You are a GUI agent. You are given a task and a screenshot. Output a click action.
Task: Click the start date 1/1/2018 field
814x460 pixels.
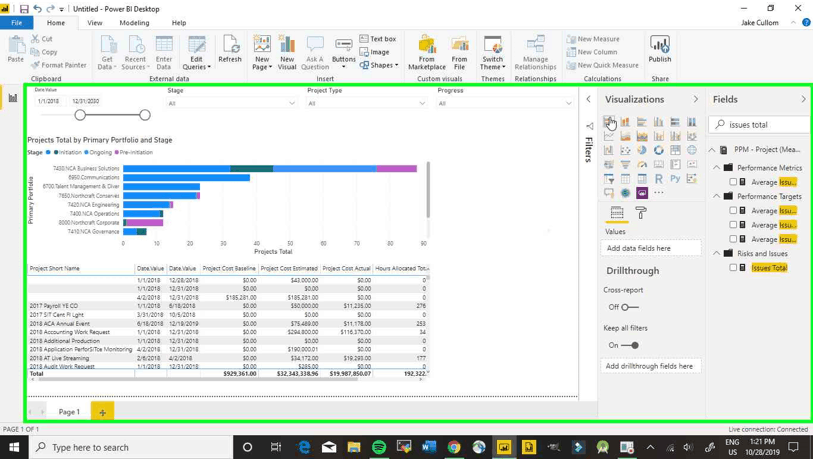(49, 101)
